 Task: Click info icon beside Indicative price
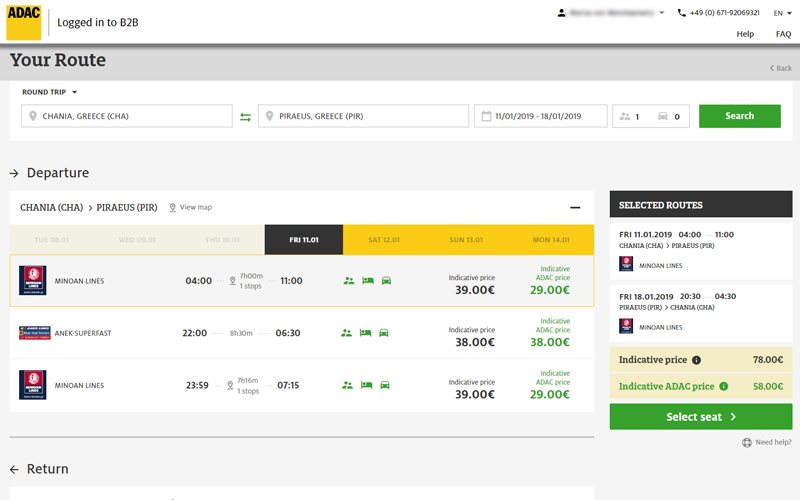pos(696,360)
